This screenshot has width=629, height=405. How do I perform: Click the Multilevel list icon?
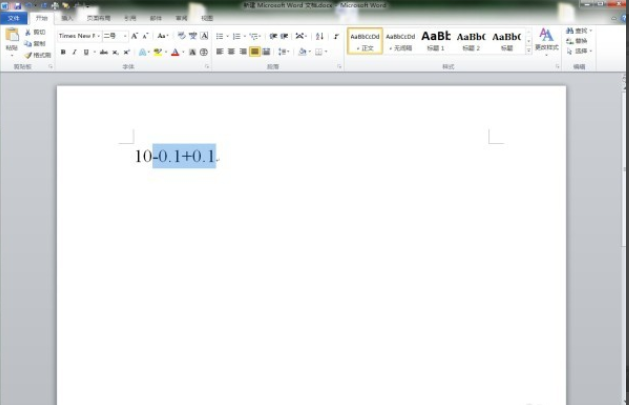tap(254, 36)
